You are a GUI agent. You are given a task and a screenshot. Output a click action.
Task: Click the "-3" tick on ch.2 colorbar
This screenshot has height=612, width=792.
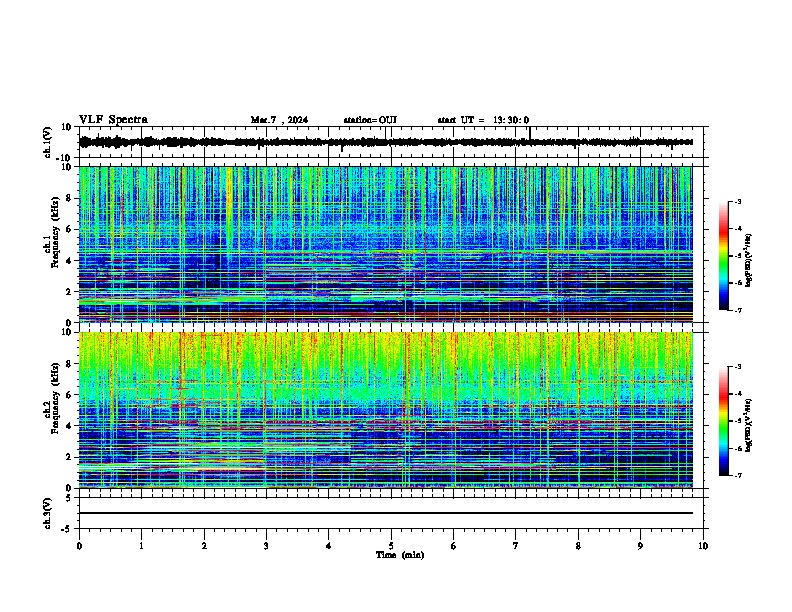point(737,367)
